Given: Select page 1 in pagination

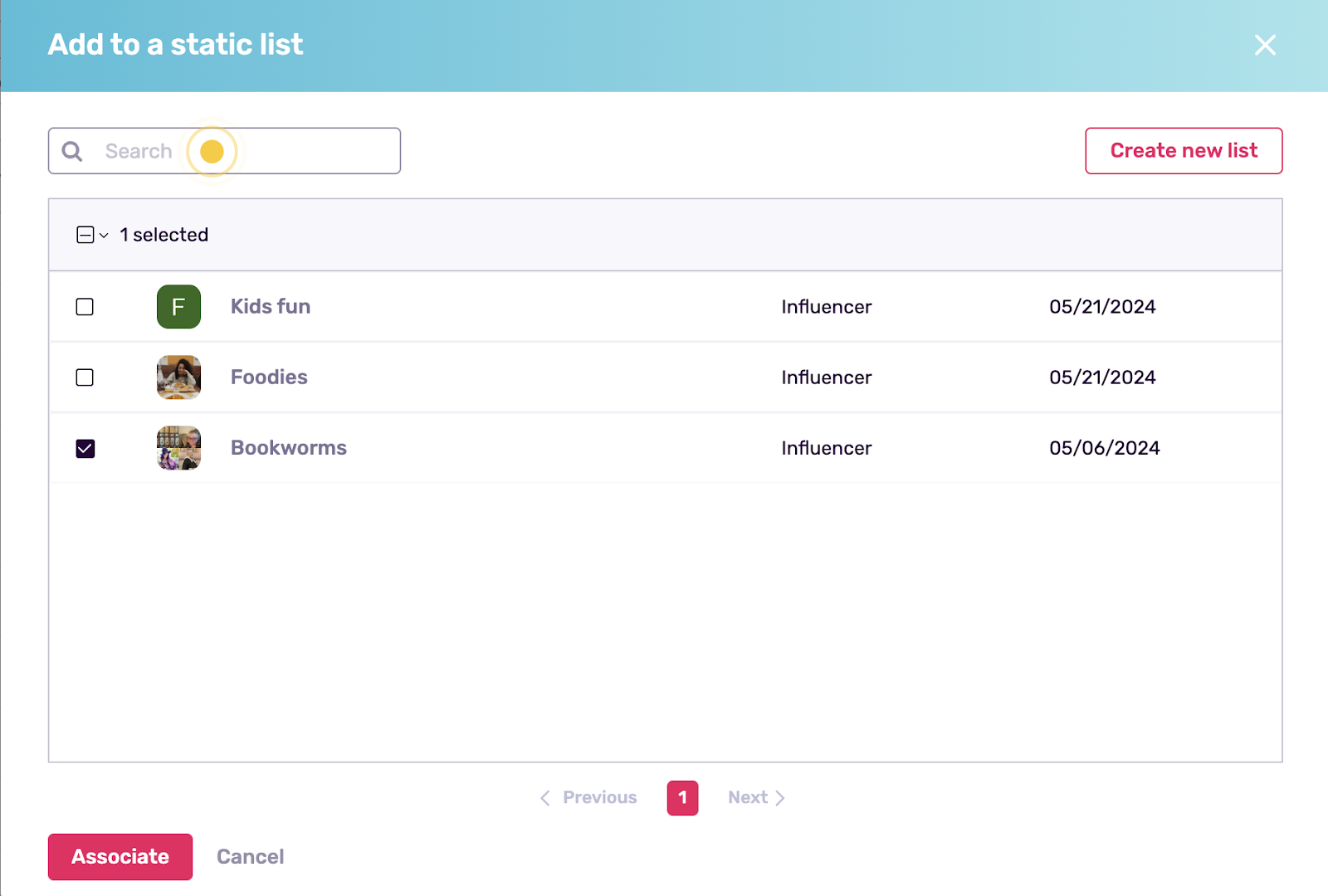Looking at the screenshot, I should (x=682, y=798).
